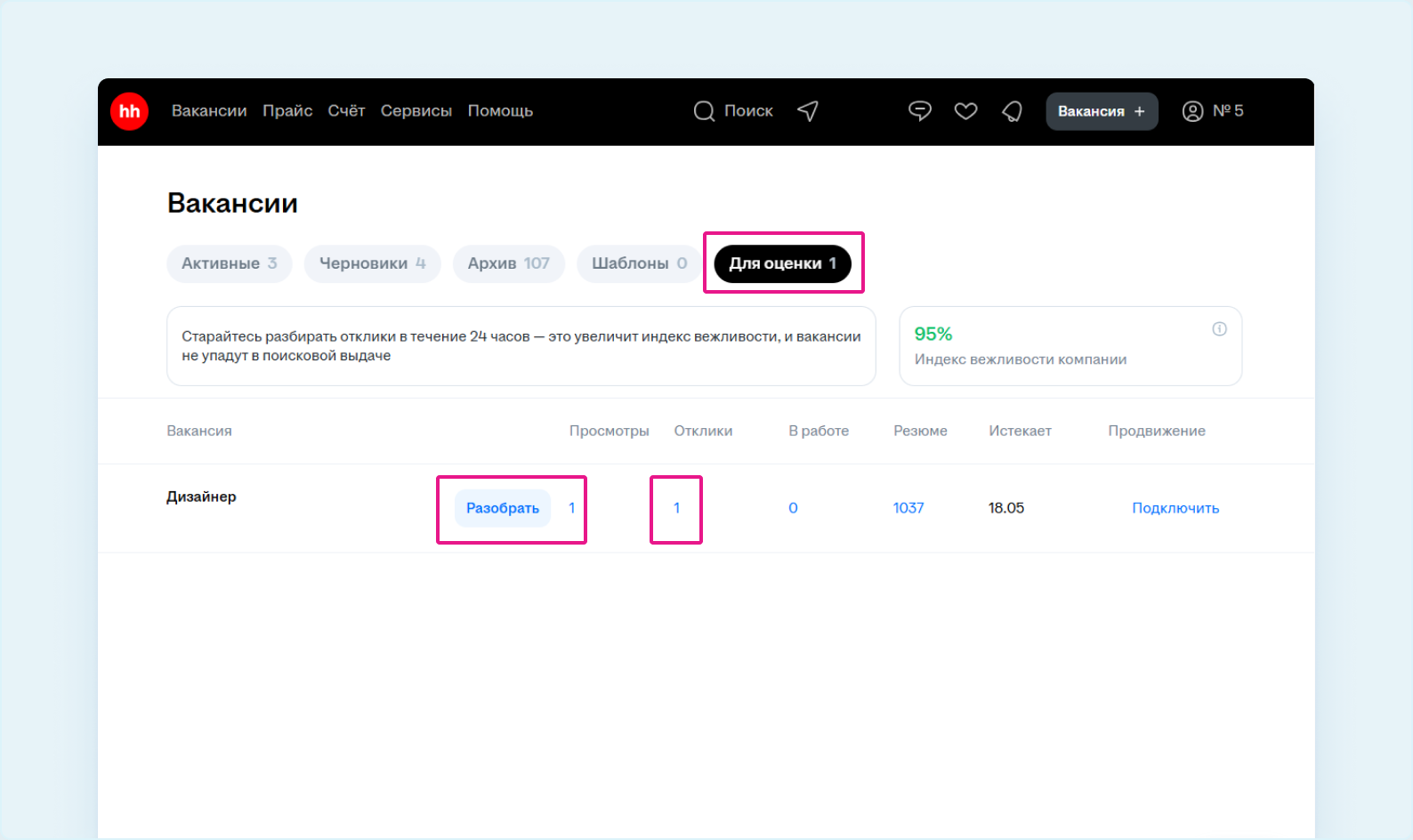Screen dimensions: 1413x840
Task: Switch to the Архив tab
Action: point(509,263)
